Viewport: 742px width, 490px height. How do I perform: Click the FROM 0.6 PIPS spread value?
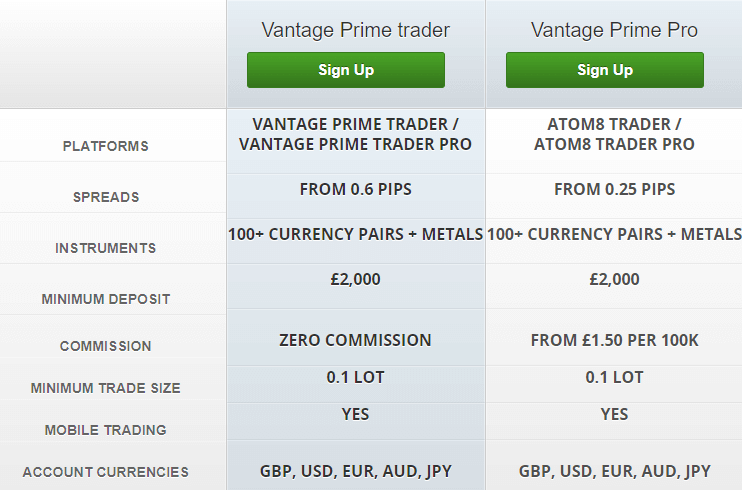355,189
